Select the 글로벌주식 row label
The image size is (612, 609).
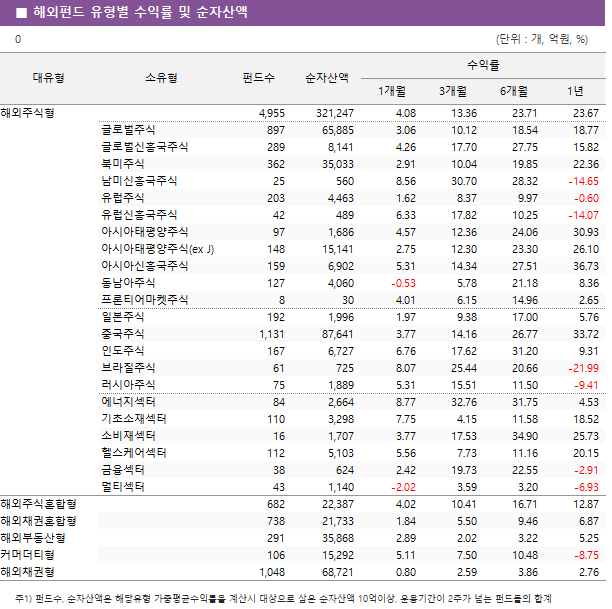pyautogui.click(x=128, y=130)
